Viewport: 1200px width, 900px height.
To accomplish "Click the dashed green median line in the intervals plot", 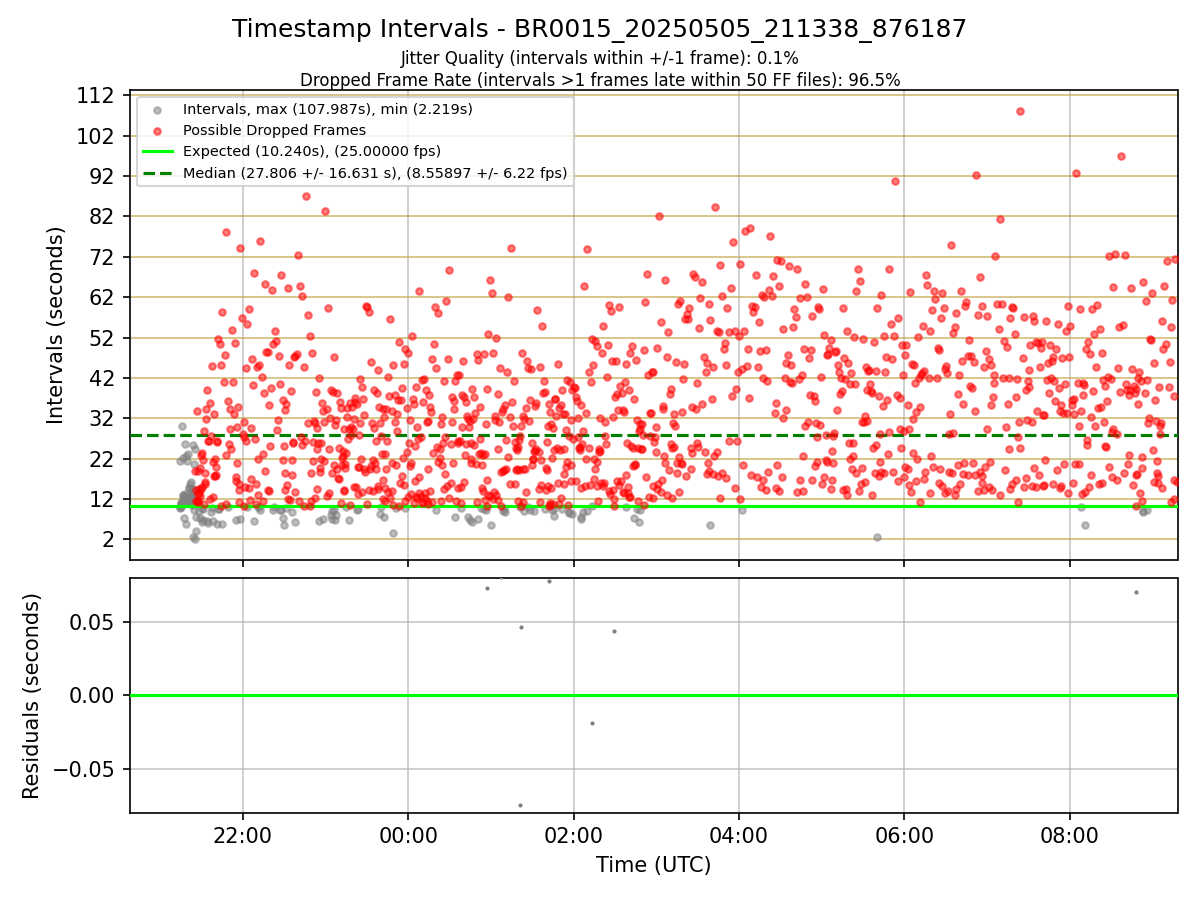I will [x=653, y=435].
